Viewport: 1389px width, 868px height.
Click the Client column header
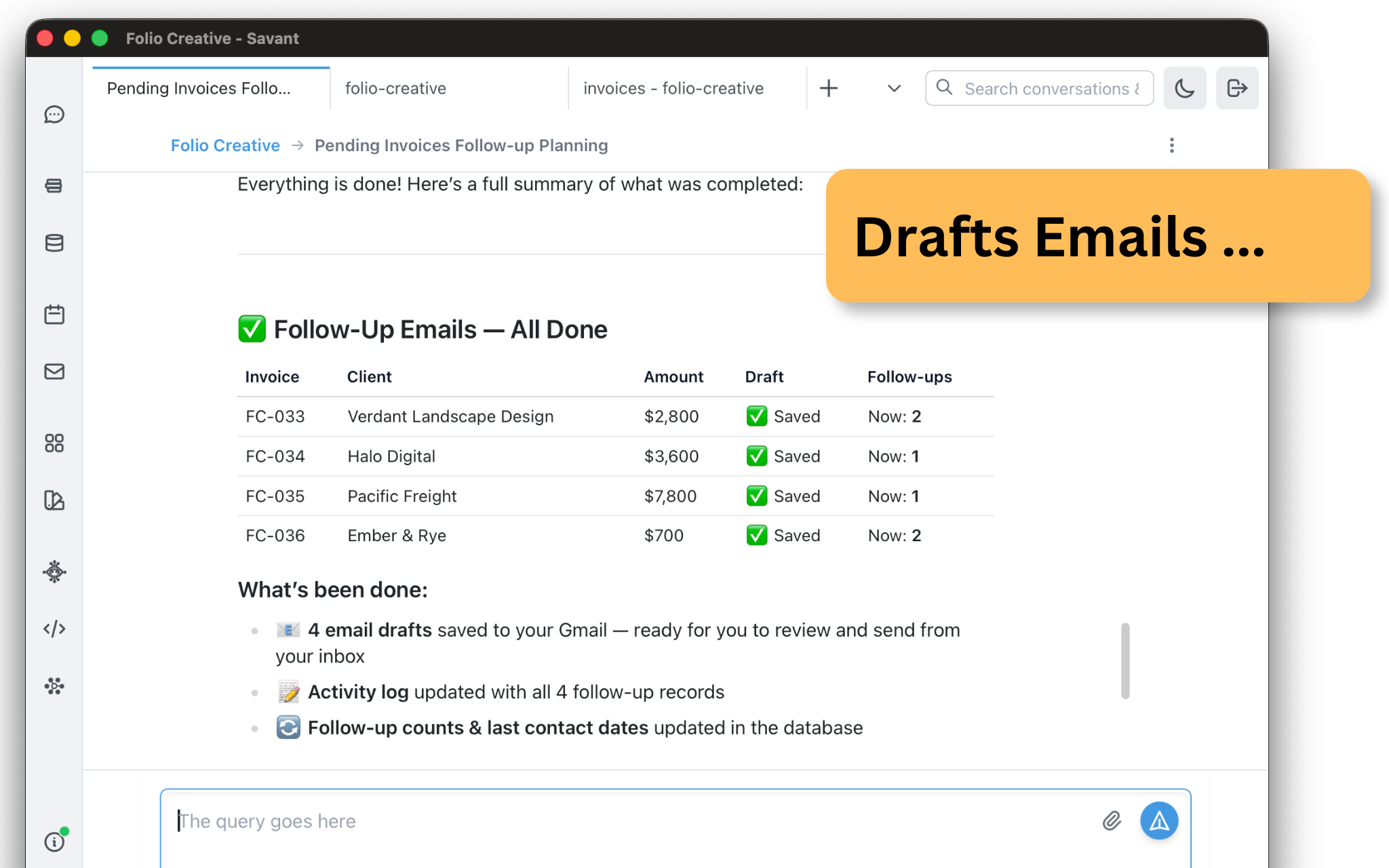(370, 377)
